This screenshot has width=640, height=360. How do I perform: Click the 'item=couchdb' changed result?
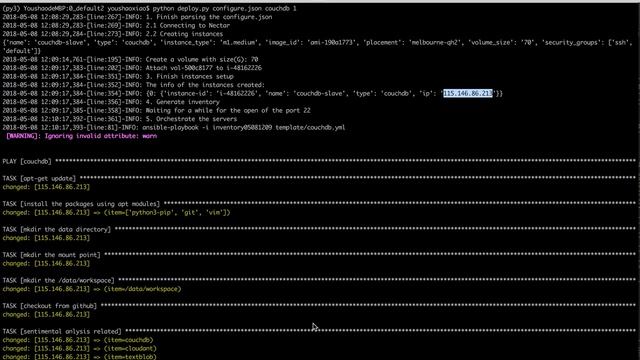pos(78,340)
